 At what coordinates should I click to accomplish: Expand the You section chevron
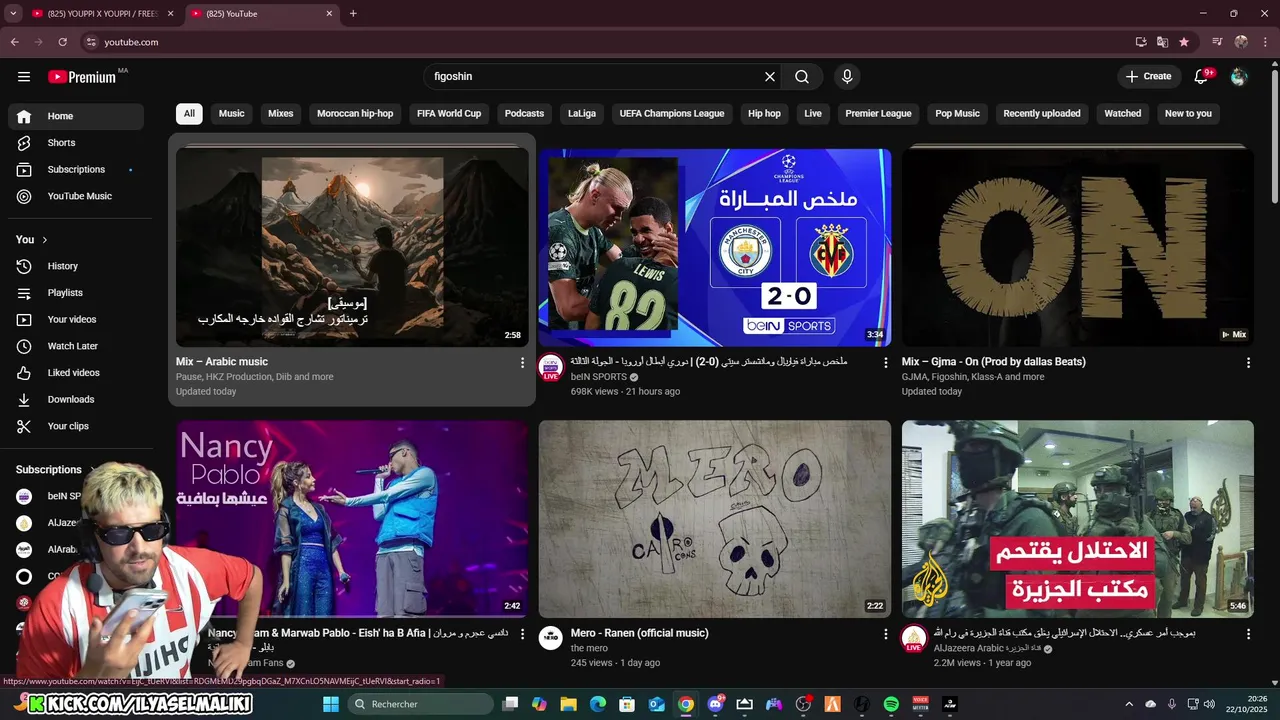click(x=45, y=240)
